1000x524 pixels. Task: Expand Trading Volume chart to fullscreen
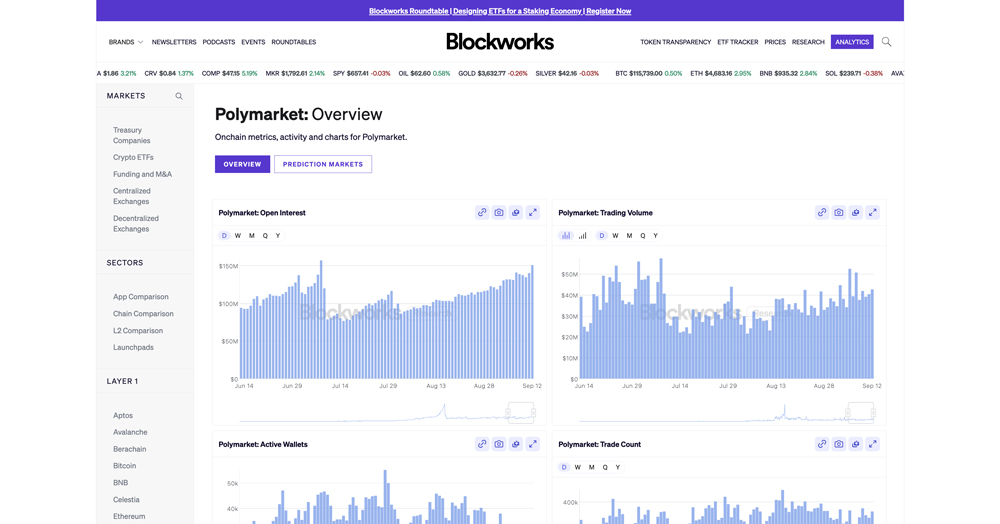(873, 213)
